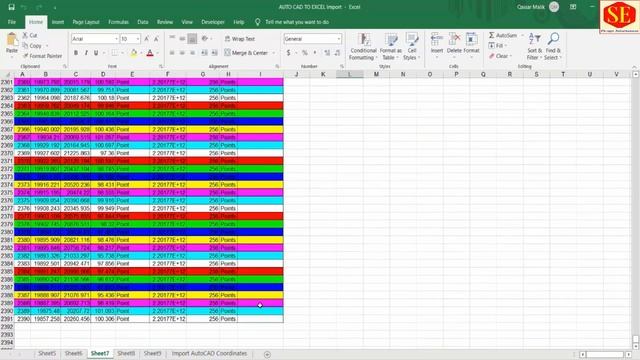Apply the yellow Fill Color bucket
Screen dimensions: 640x360
coord(133,53)
